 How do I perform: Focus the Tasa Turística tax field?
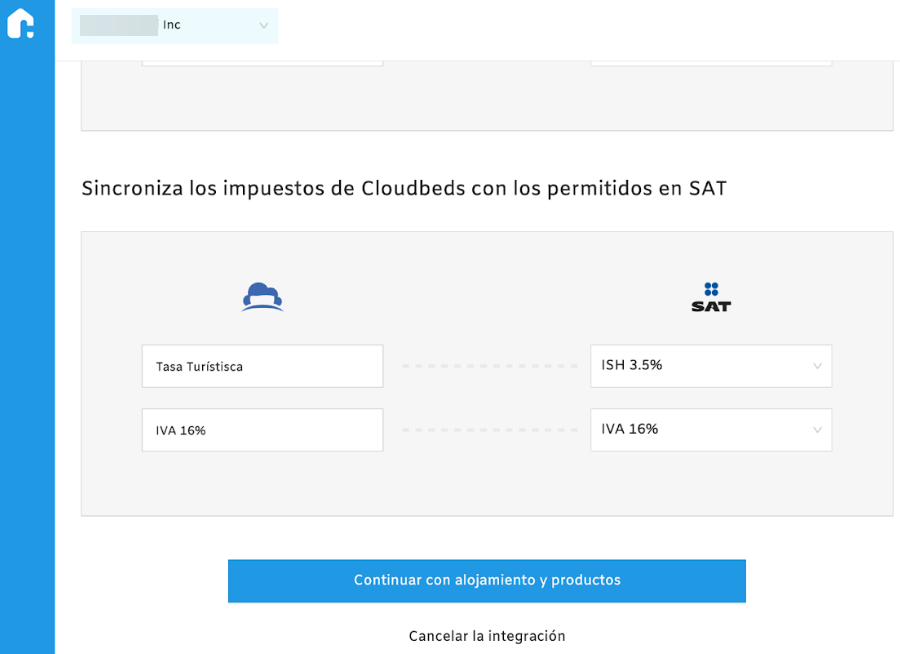[262, 366]
